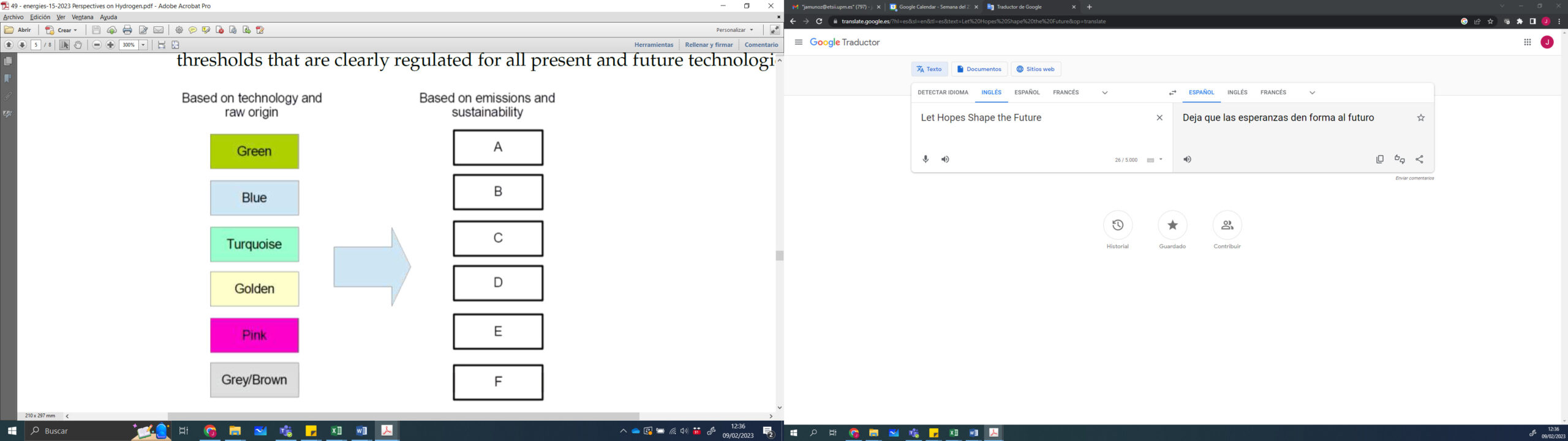The image size is (1568, 441).
Task: Copy the Spanish translation using the copy icon
Action: click(1379, 159)
